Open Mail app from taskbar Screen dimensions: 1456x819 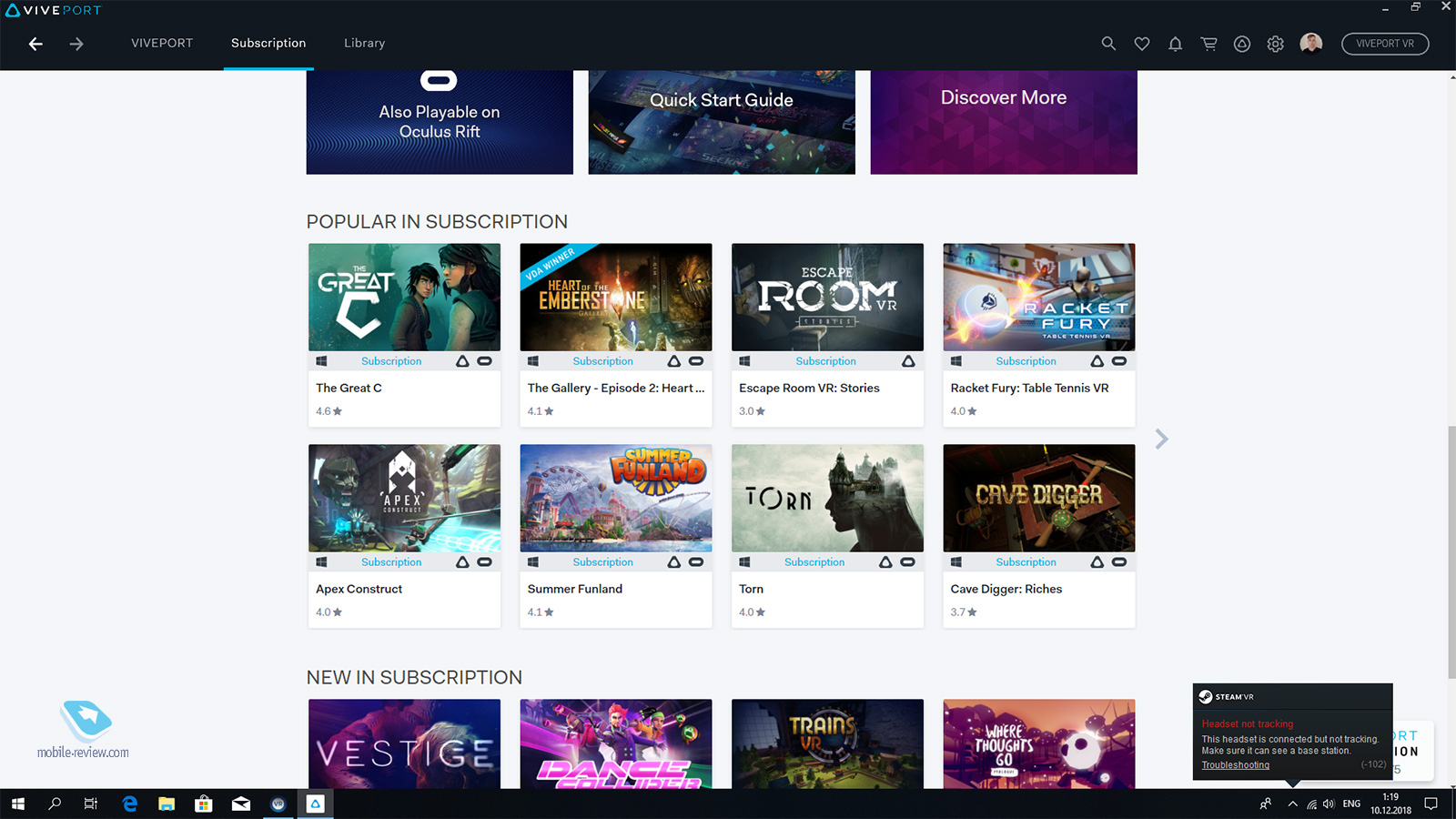pos(241,804)
